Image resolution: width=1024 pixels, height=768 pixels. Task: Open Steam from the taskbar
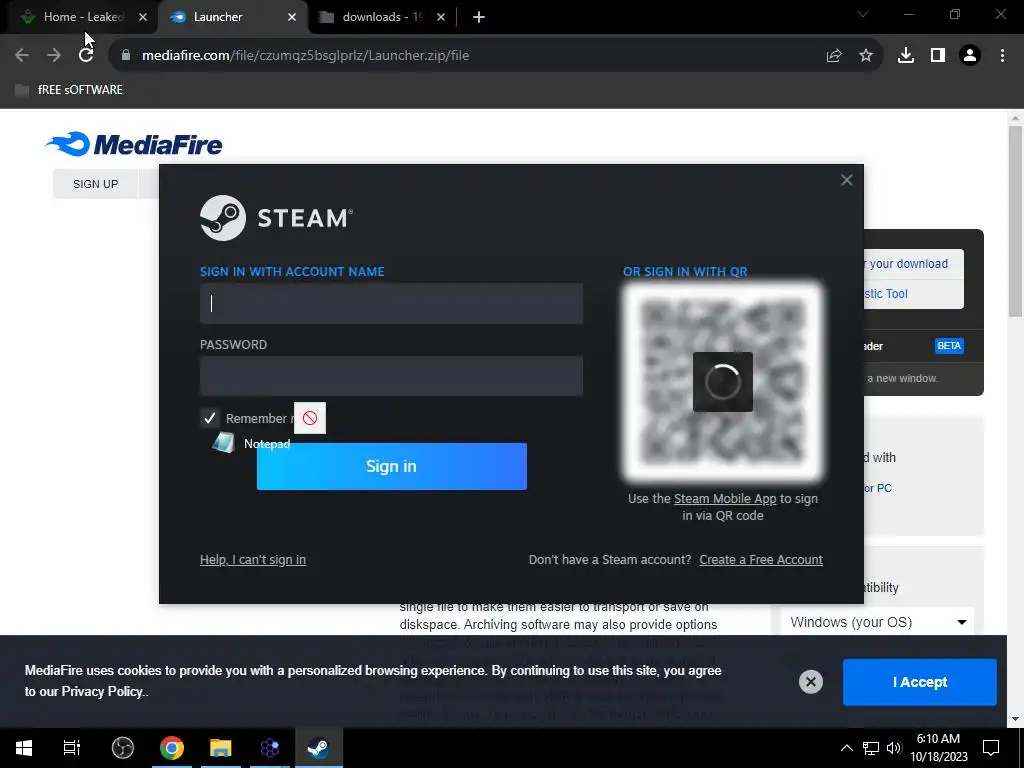point(319,748)
